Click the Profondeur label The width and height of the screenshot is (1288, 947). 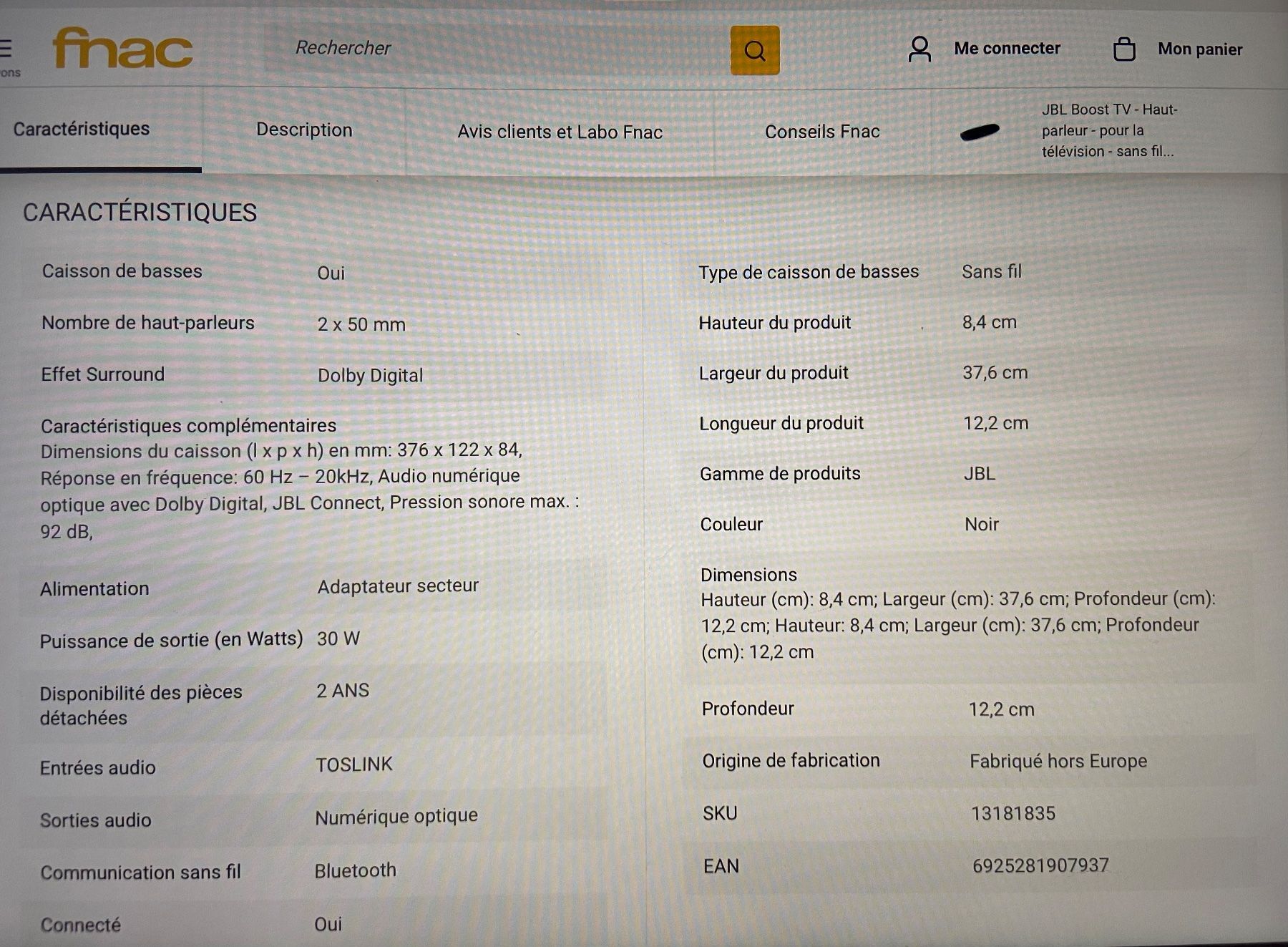pos(748,709)
